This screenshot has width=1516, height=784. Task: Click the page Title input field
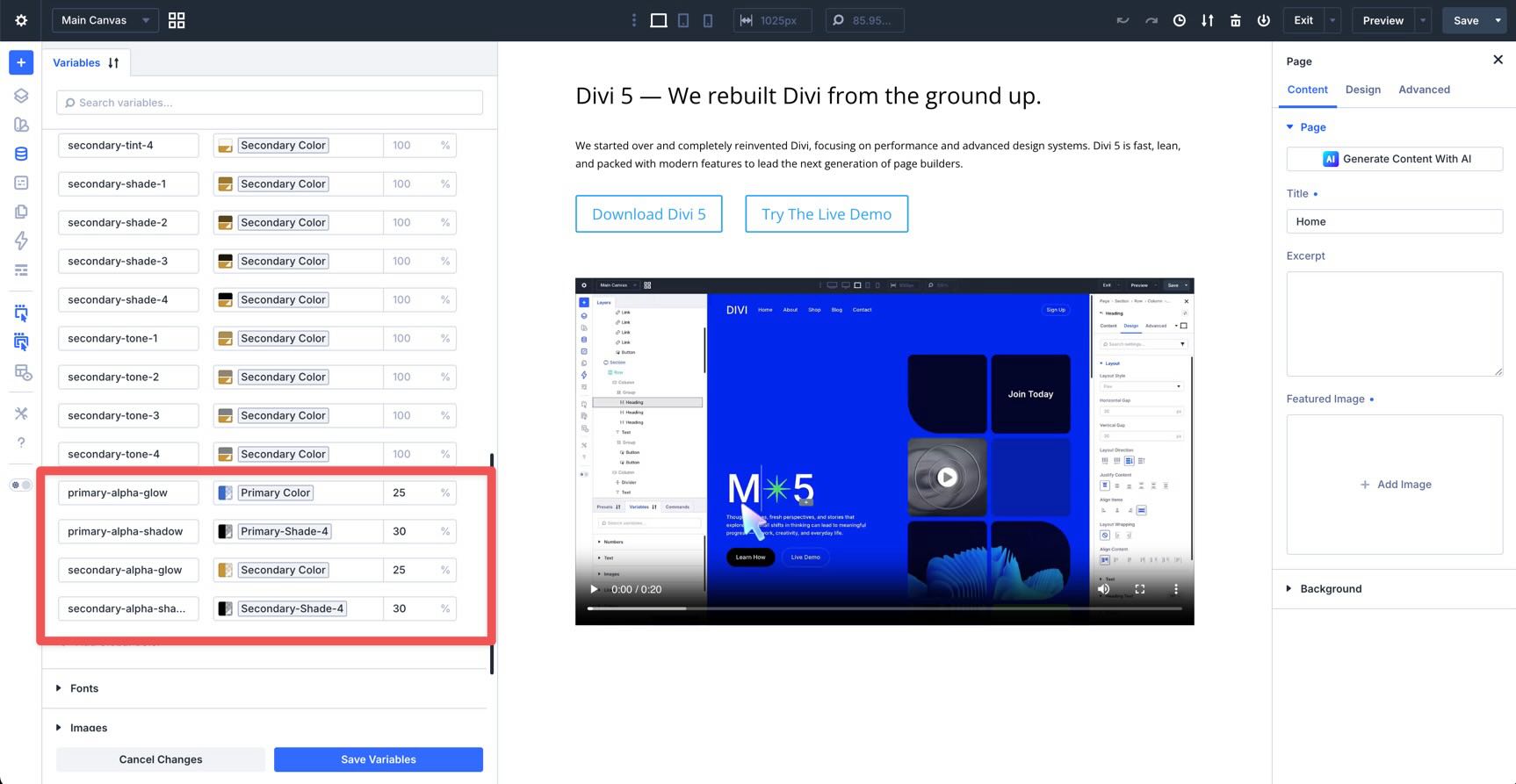(1395, 221)
